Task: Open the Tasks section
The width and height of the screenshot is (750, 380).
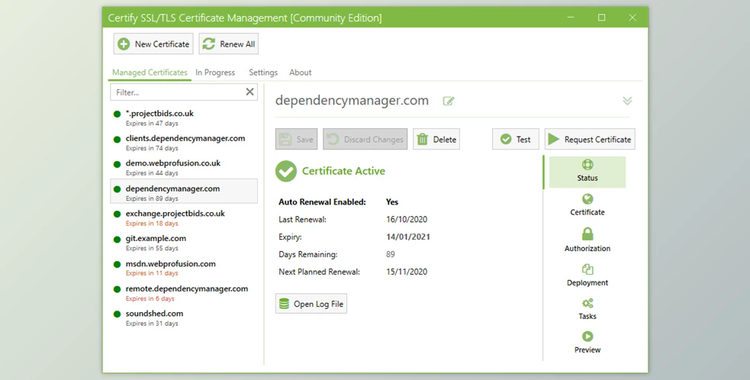Action: coord(587,309)
